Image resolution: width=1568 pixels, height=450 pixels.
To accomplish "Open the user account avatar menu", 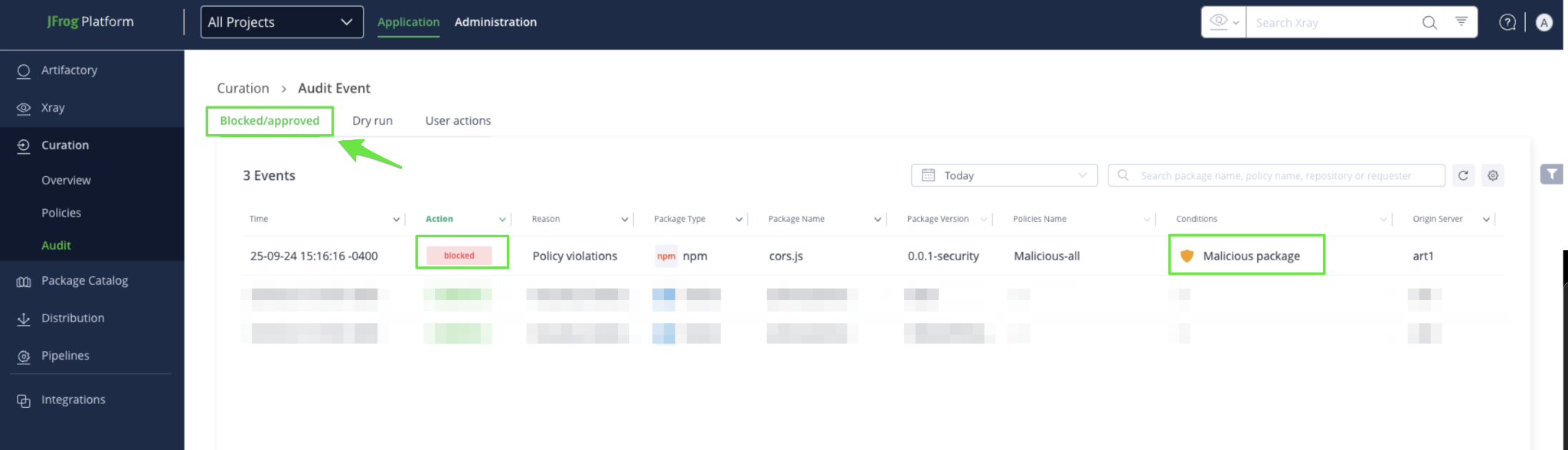I will 1544,22.
